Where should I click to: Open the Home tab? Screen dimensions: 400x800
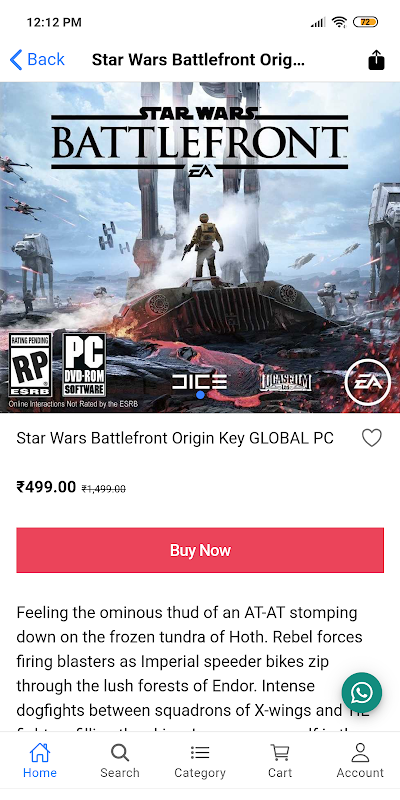tap(40, 760)
